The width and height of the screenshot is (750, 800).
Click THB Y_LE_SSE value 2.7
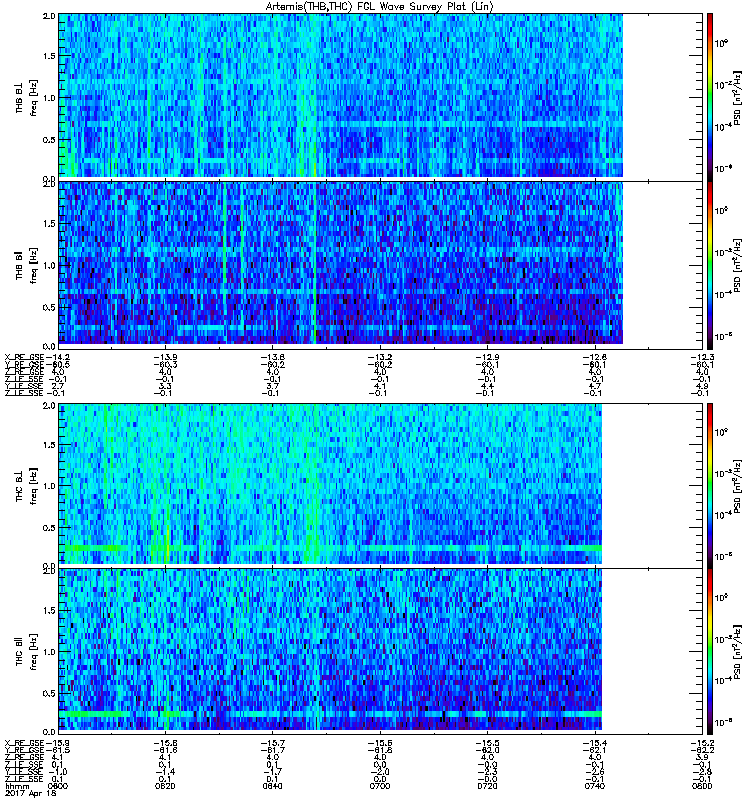point(58,386)
